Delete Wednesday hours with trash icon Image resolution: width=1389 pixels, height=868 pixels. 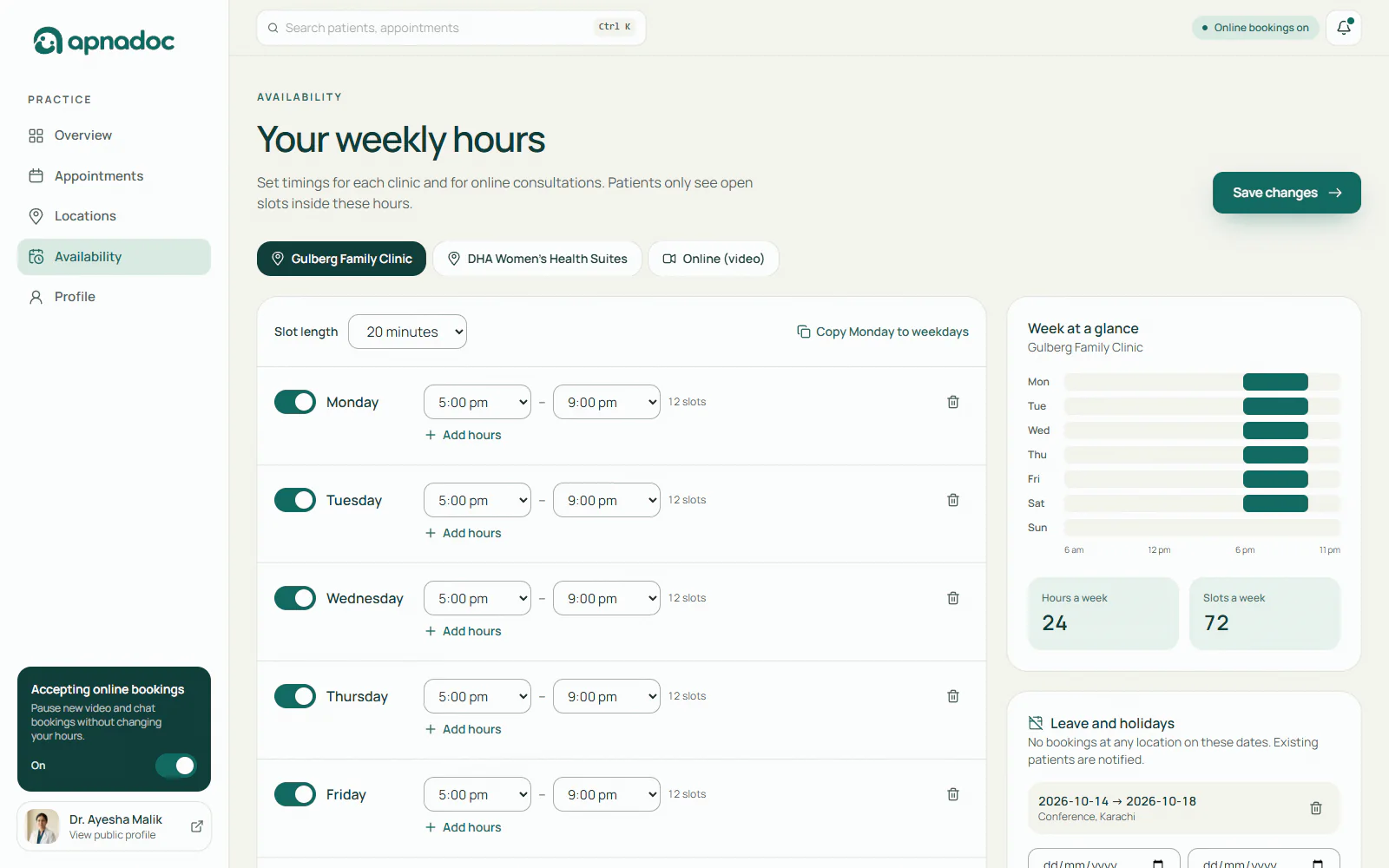point(953,598)
